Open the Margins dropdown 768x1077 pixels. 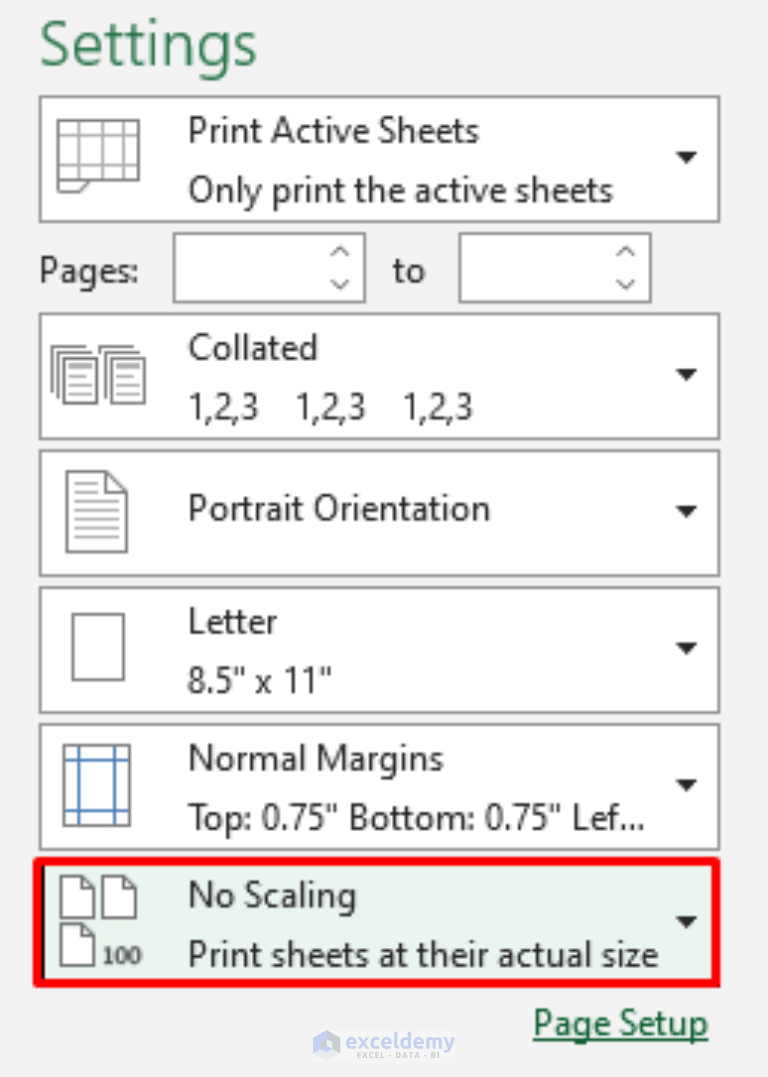coord(687,785)
